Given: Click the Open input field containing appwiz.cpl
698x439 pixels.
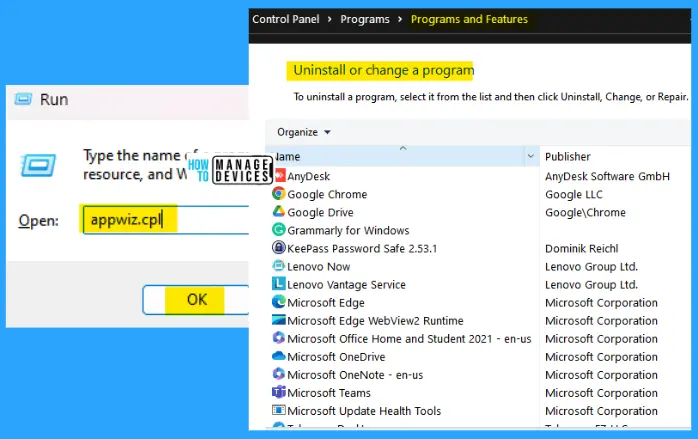Looking at the screenshot, I should tap(166, 220).
